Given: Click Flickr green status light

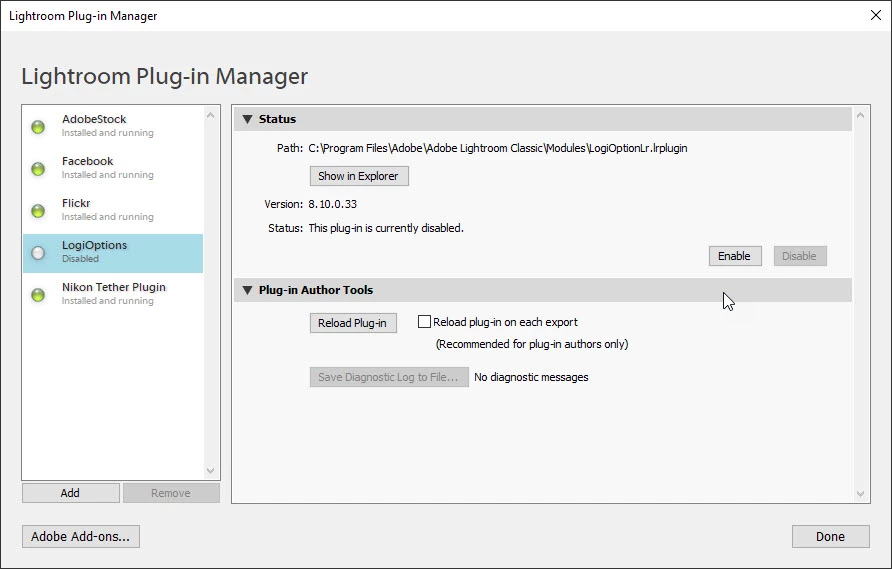Looking at the screenshot, I should pos(38,211).
